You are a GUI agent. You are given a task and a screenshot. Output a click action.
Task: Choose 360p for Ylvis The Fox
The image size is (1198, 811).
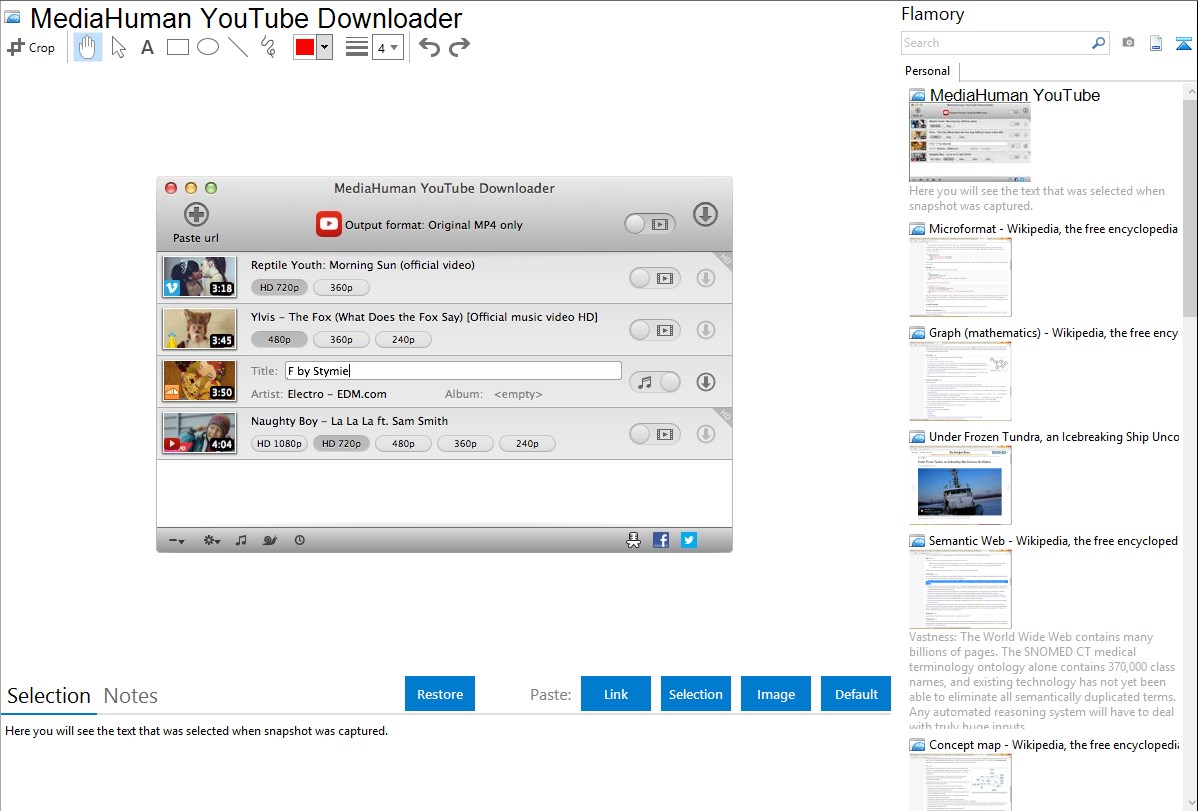pos(341,339)
